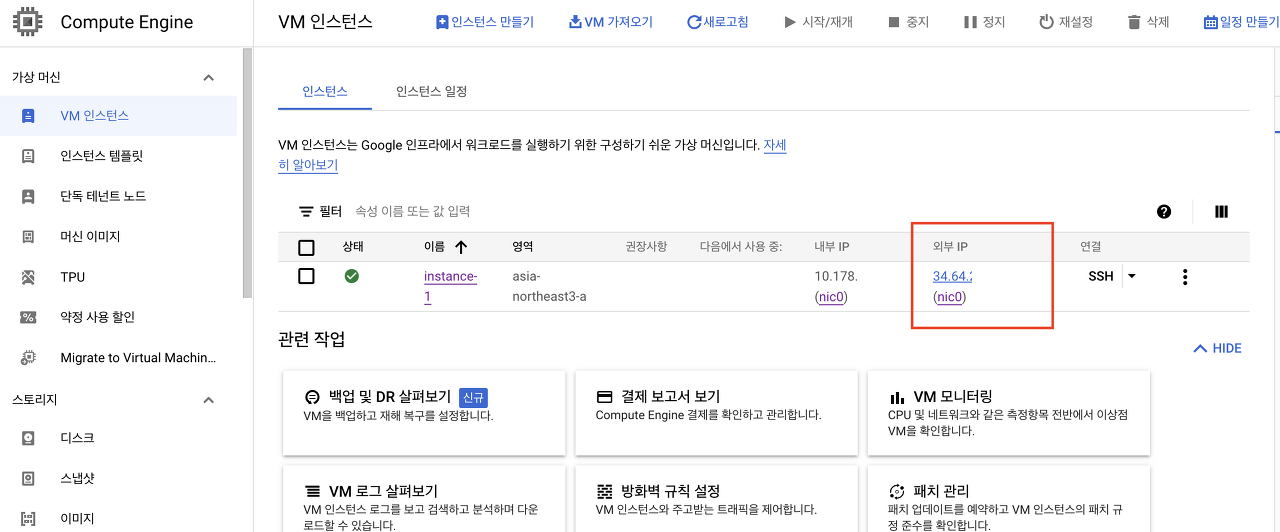Viewport: 1280px width, 532px height.
Task: Click the 중지 toolbar button
Action: [x=908, y=22]
